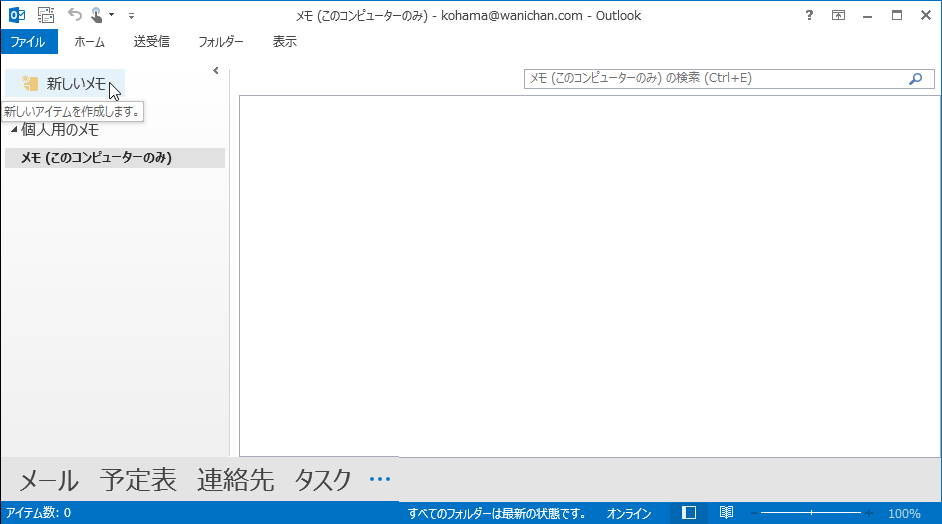Click the magnifier search icon
Viewport: 942px width, 524px height.
pyautogui.click(x=916, y=79)
